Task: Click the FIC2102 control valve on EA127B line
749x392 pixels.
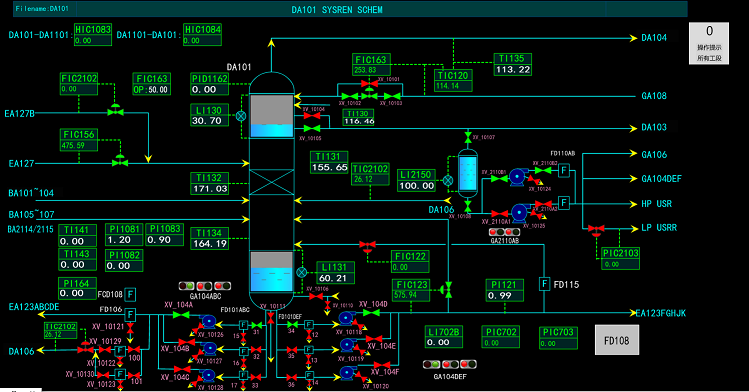Action: [x=115, y=110]
